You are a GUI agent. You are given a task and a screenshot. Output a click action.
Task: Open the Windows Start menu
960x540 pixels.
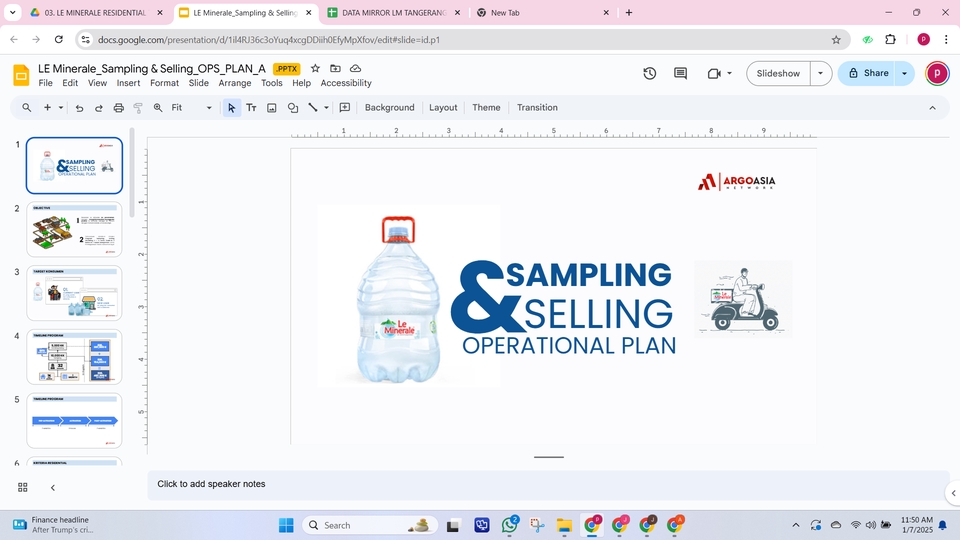(286, 525)
